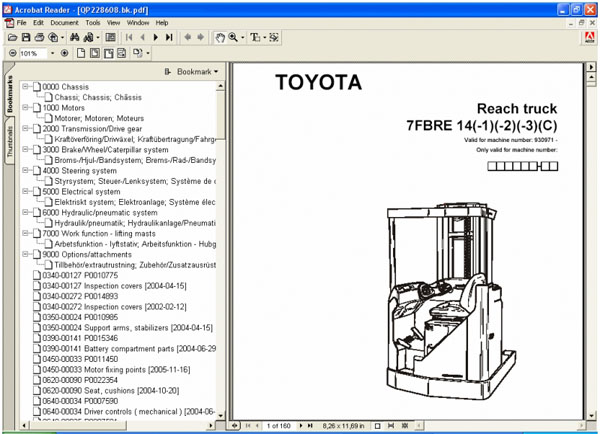Click status bar next page arrow

301,426
